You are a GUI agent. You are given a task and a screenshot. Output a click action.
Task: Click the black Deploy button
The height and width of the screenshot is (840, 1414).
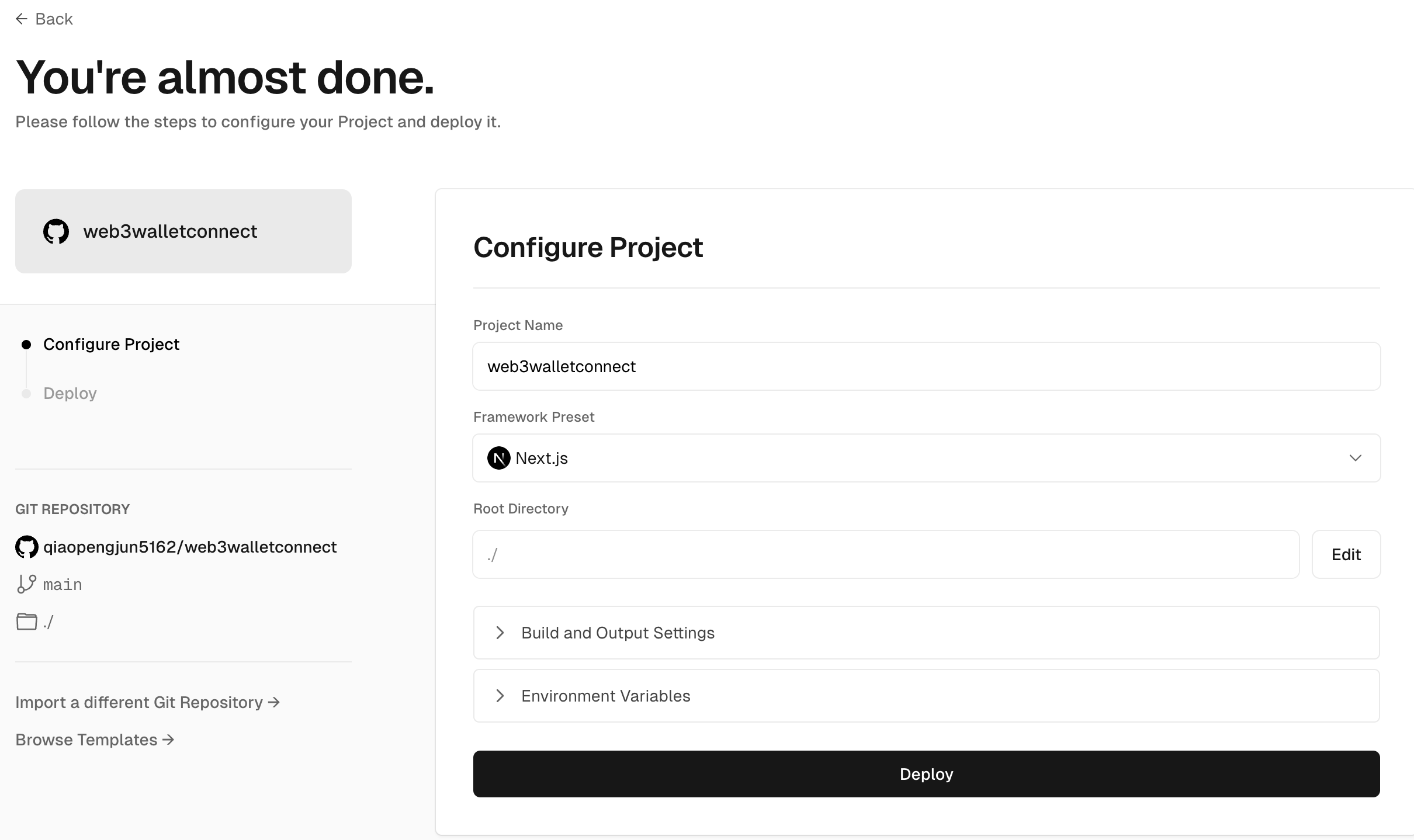pos(927,774)
